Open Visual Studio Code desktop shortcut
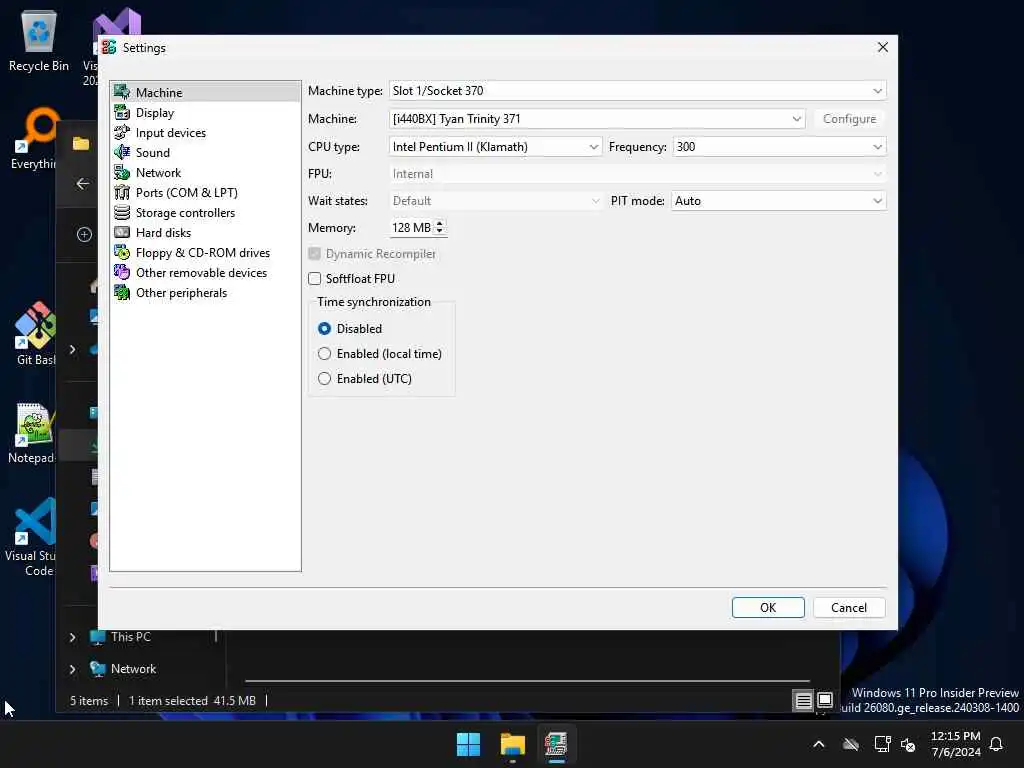Screen dimensions: 1024x768 point(30,537)
